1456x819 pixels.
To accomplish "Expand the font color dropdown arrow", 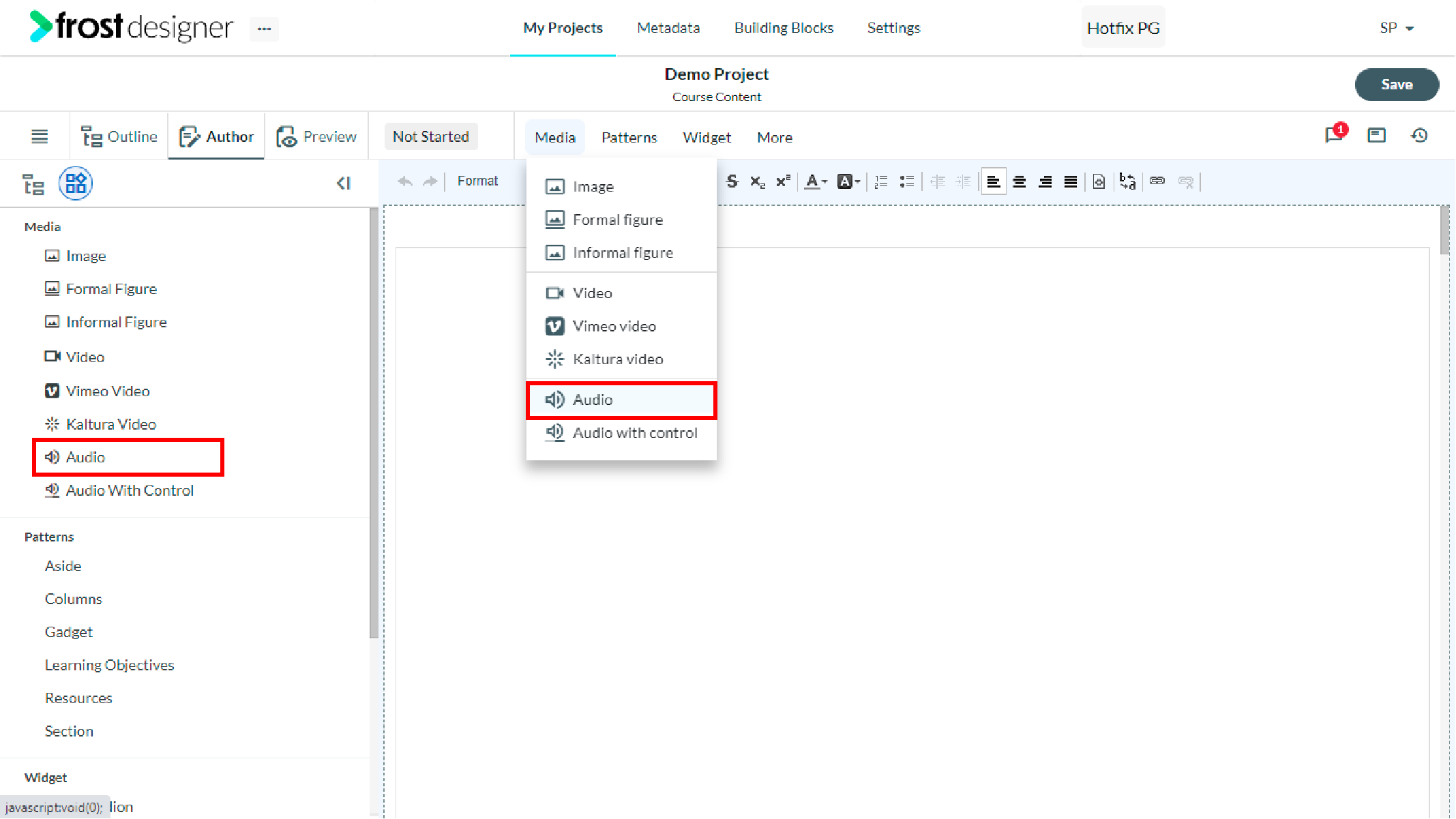I will coord(824,181).
